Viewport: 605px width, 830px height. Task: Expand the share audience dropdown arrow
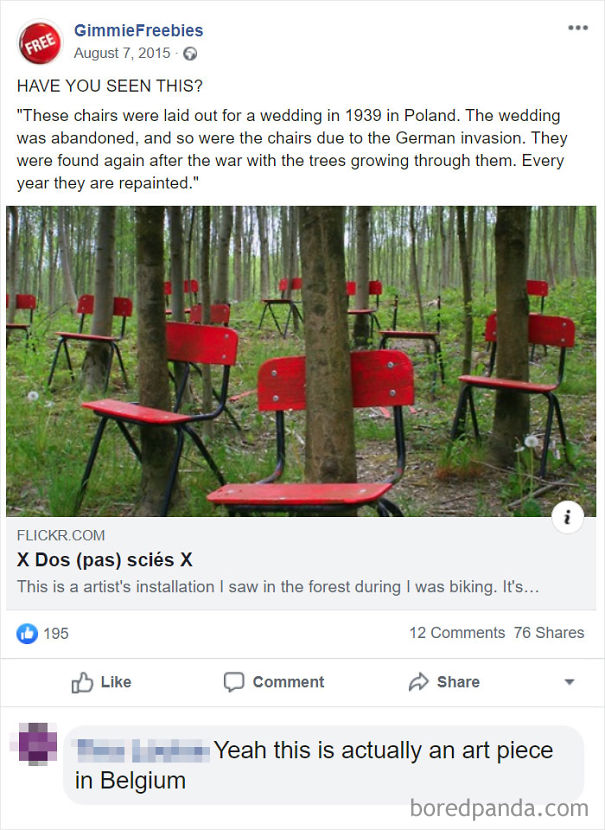pos(570,682)
